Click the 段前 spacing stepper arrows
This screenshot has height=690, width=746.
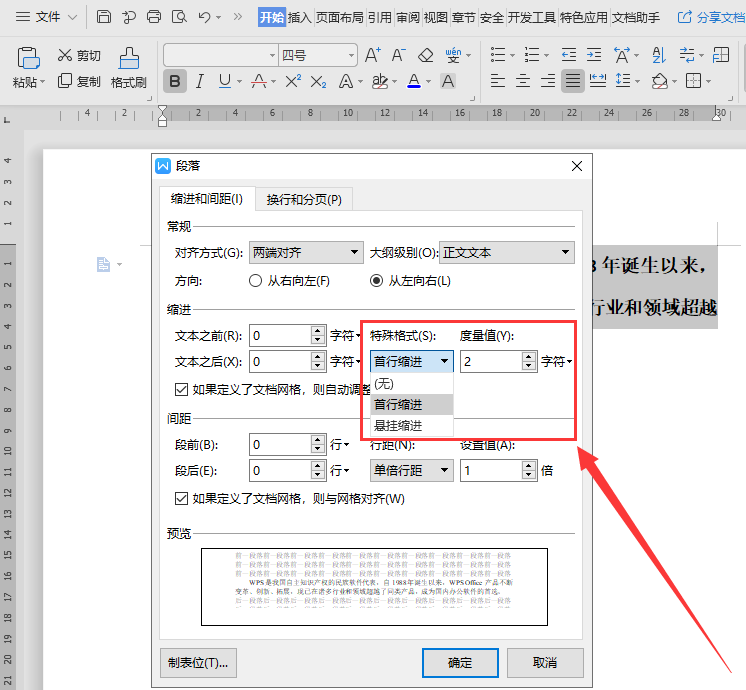[318, 444]
